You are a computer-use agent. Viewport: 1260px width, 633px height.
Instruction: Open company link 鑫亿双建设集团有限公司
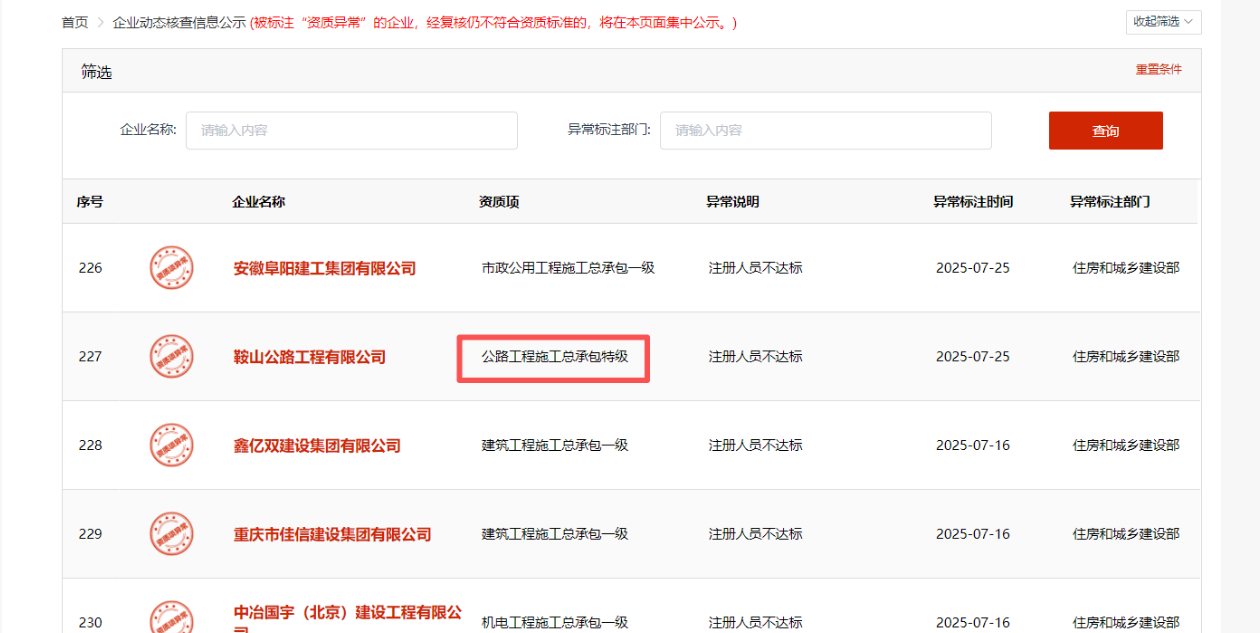(x=316, y=446)
